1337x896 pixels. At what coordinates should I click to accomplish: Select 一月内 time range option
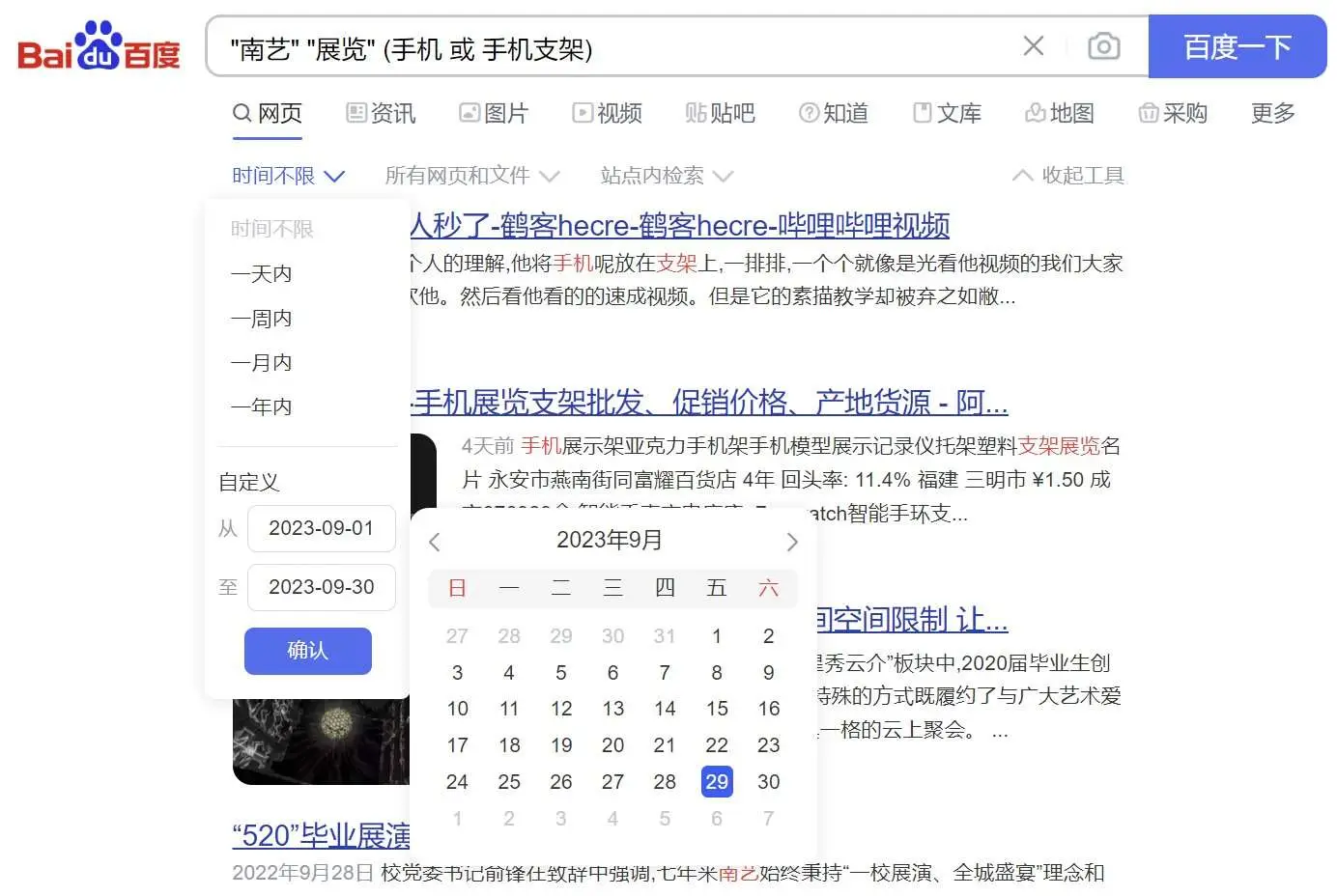tap(262, 363)
